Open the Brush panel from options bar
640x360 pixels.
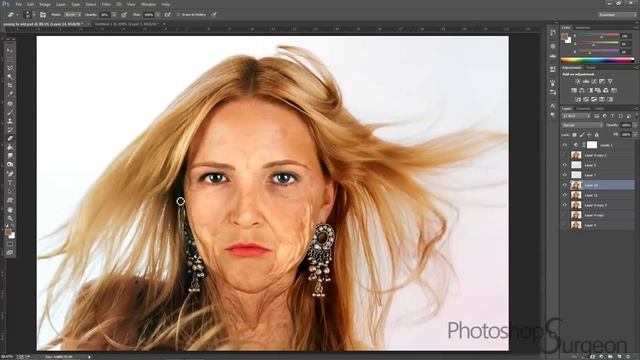click(x=43, y=14)
